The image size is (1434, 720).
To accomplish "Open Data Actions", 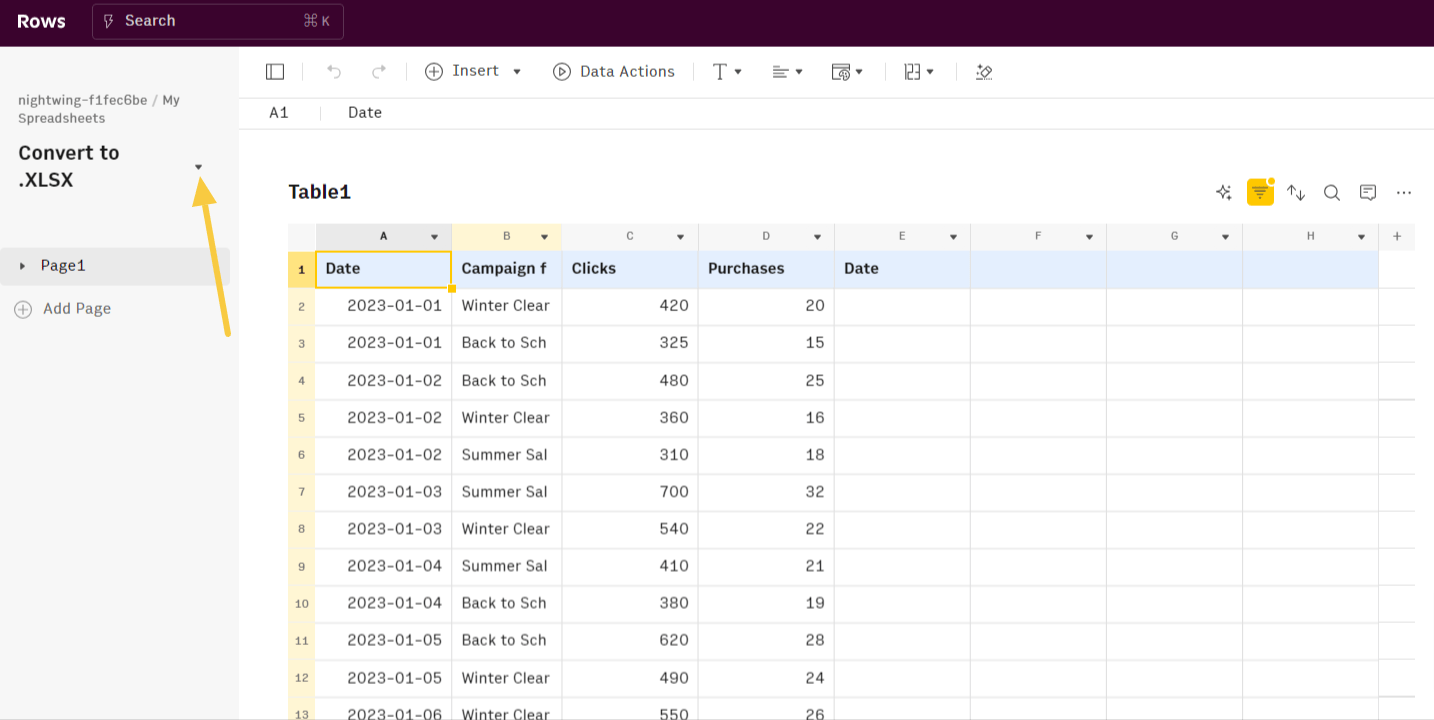I will [x=614, y=72].
